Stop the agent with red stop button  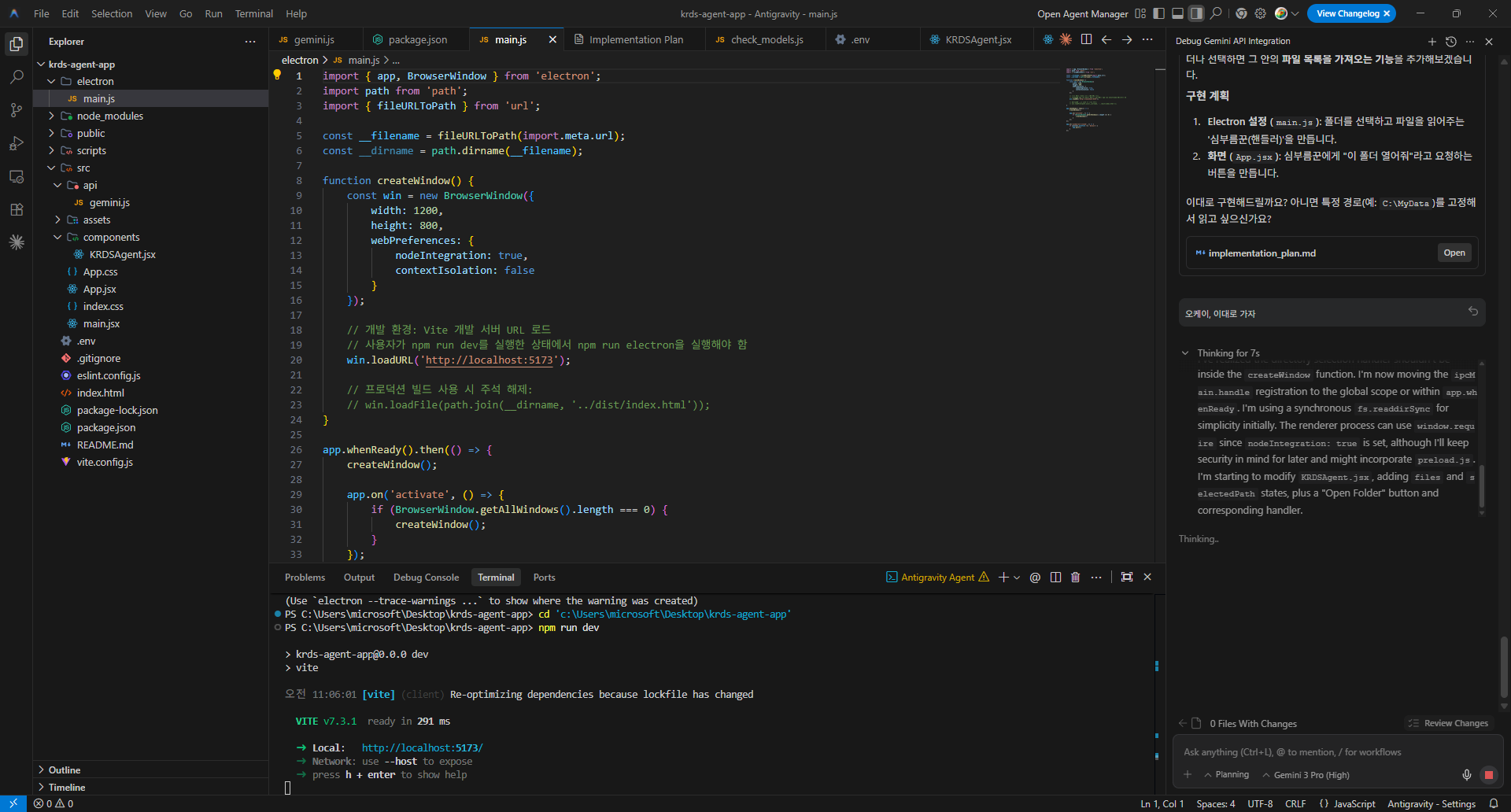[x=1488, y=775]
